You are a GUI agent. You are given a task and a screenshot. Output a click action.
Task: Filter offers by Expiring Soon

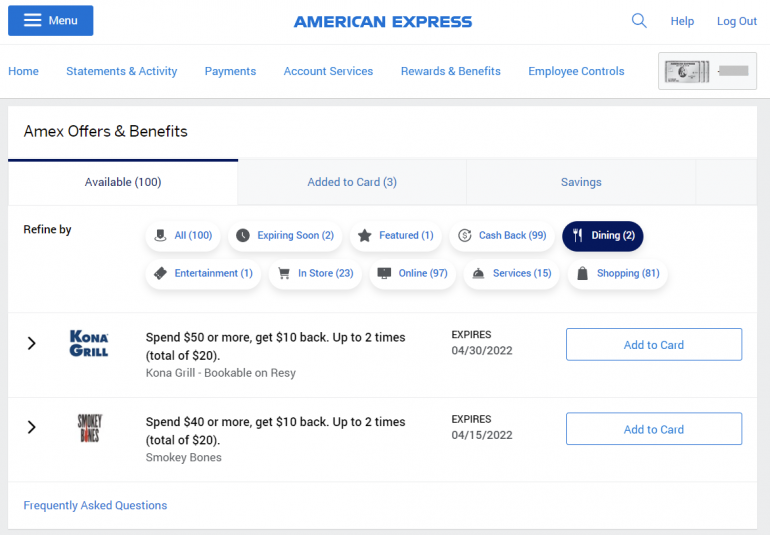(x=285, y=236)
